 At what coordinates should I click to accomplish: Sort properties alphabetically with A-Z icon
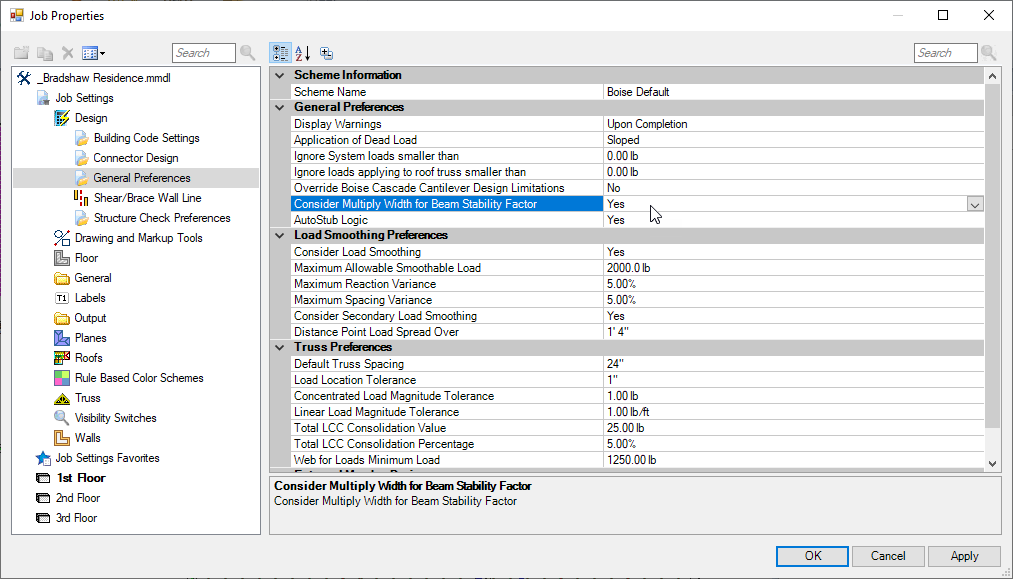[x=303, y=53]
